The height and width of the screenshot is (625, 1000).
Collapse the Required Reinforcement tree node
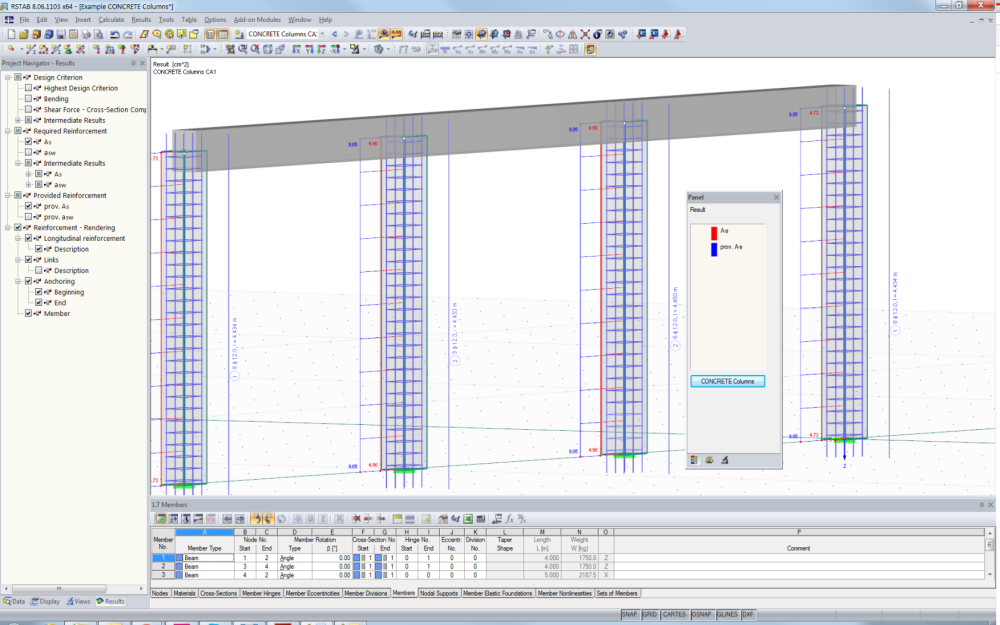point(8,131)
